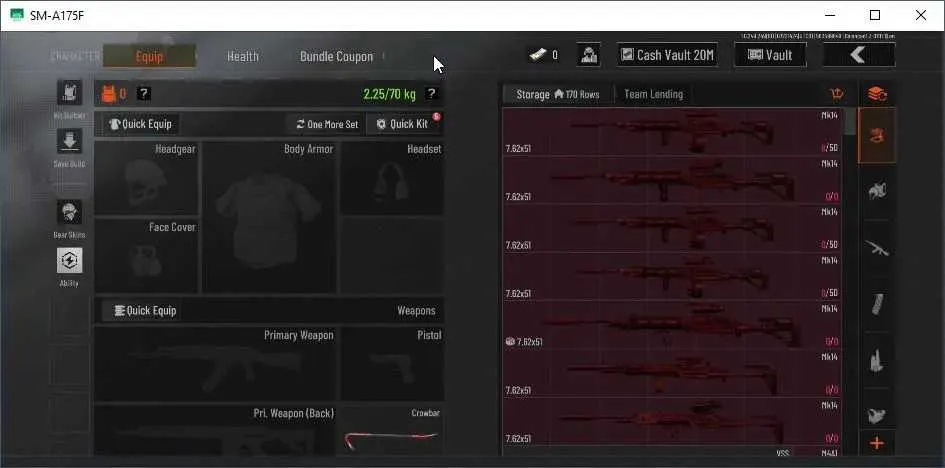The width and height of the screenshot is (945, 468).
Task: Select the rifle category icon in right sidebar
Action: [877, 247]
